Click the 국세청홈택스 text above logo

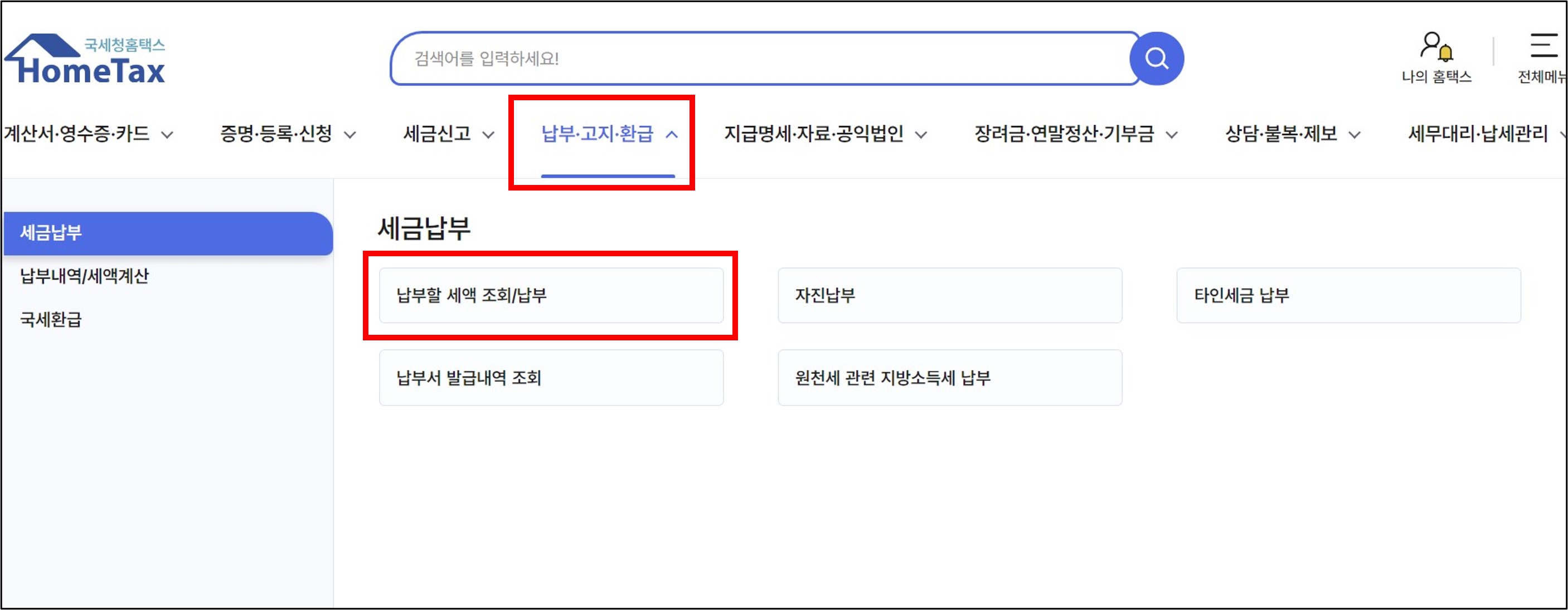[125, 45]
